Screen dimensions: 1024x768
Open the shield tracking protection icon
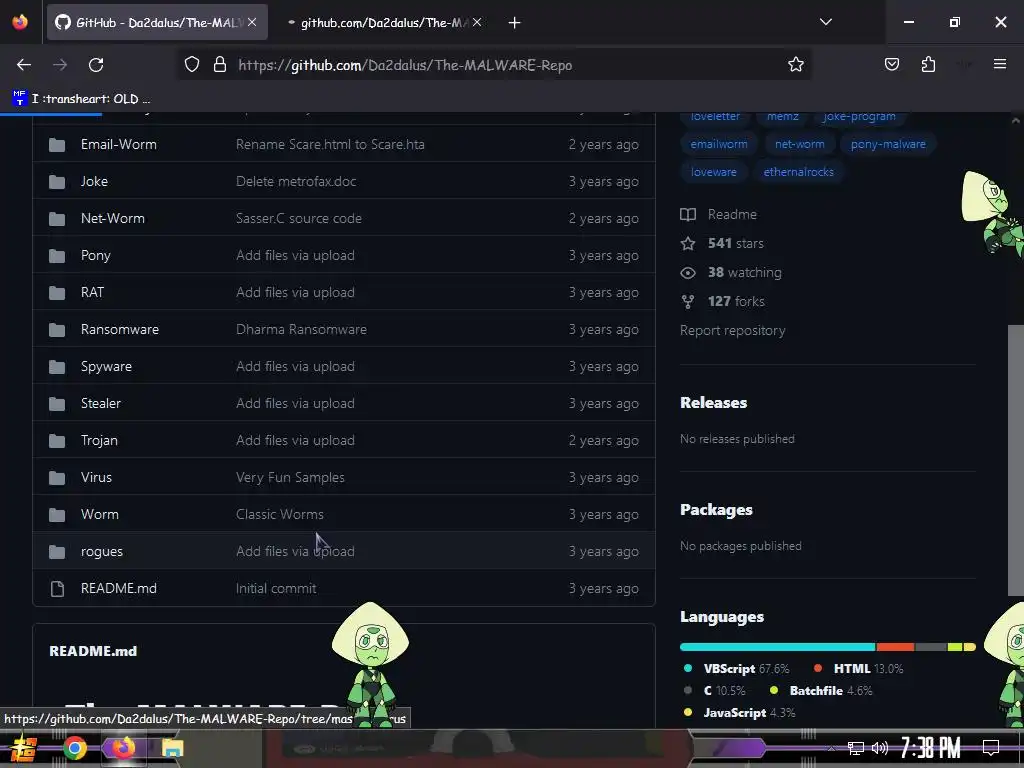click(x=191, y=65)
